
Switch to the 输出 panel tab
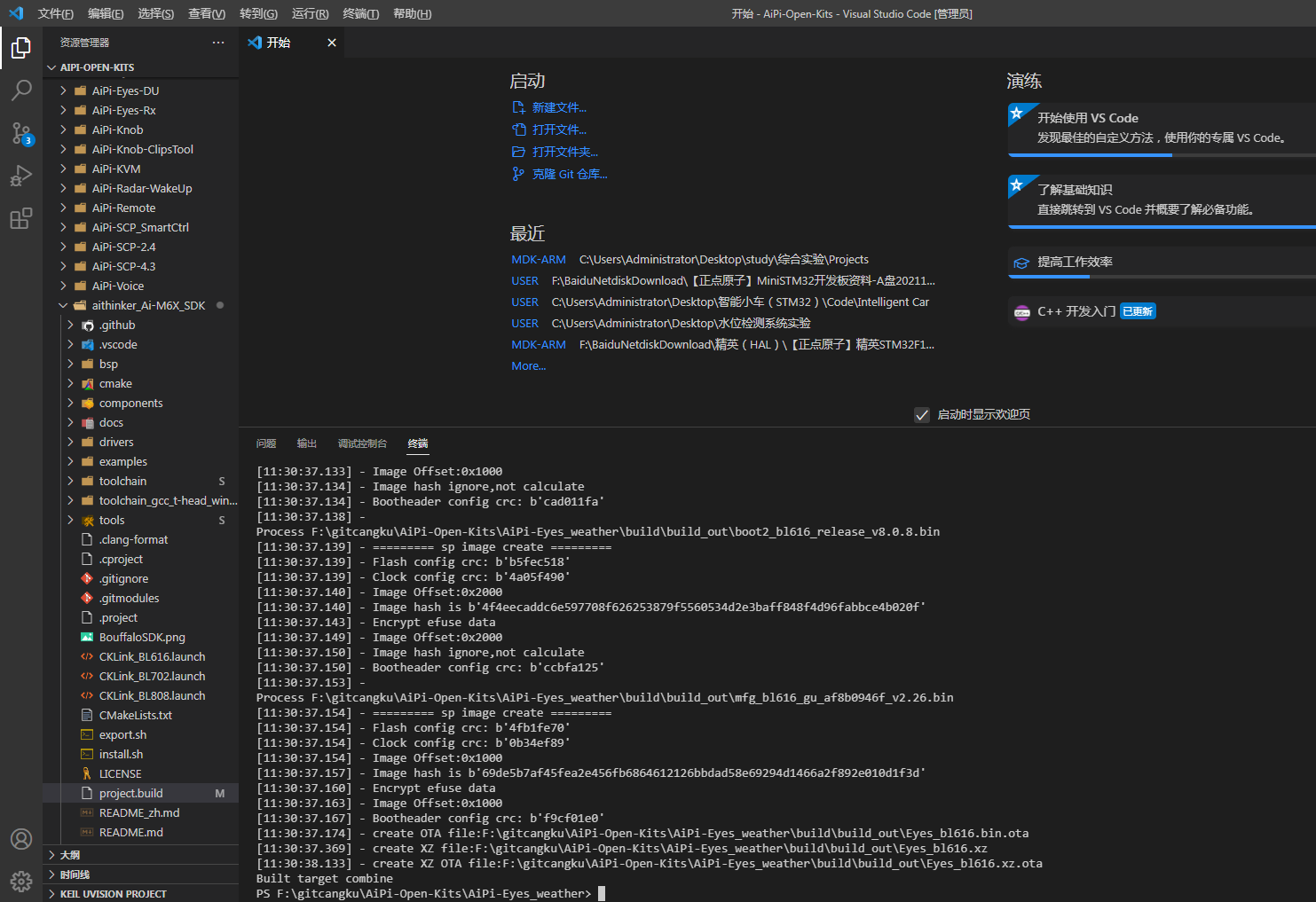(x=307, y=443)
